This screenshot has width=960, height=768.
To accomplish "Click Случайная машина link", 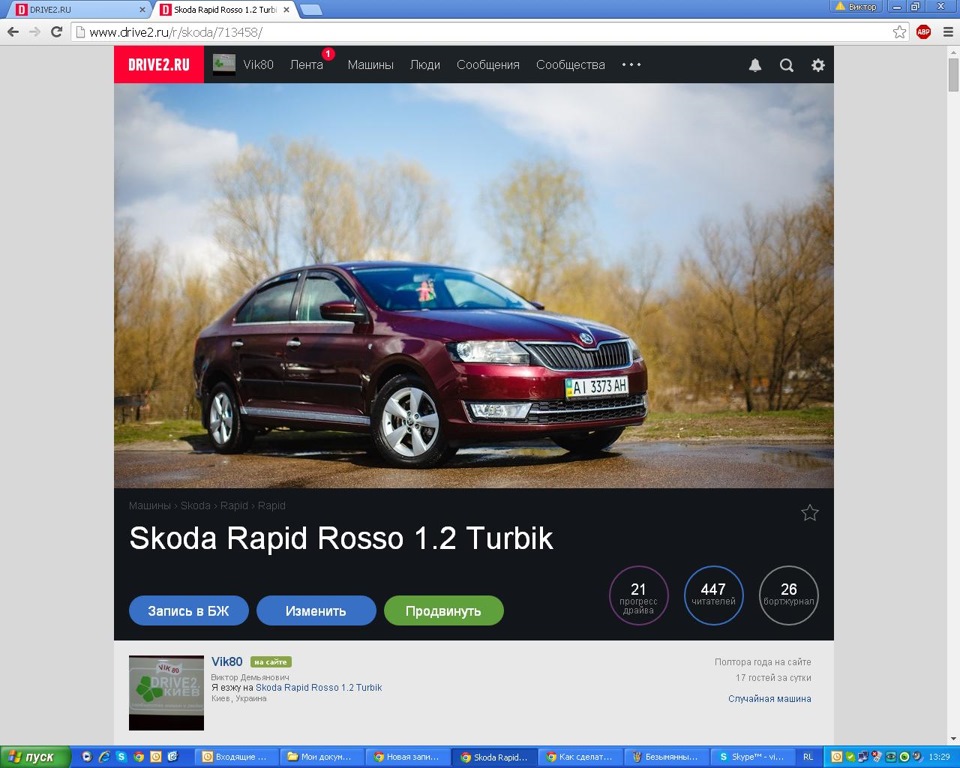I will click(x=770, y=698).
